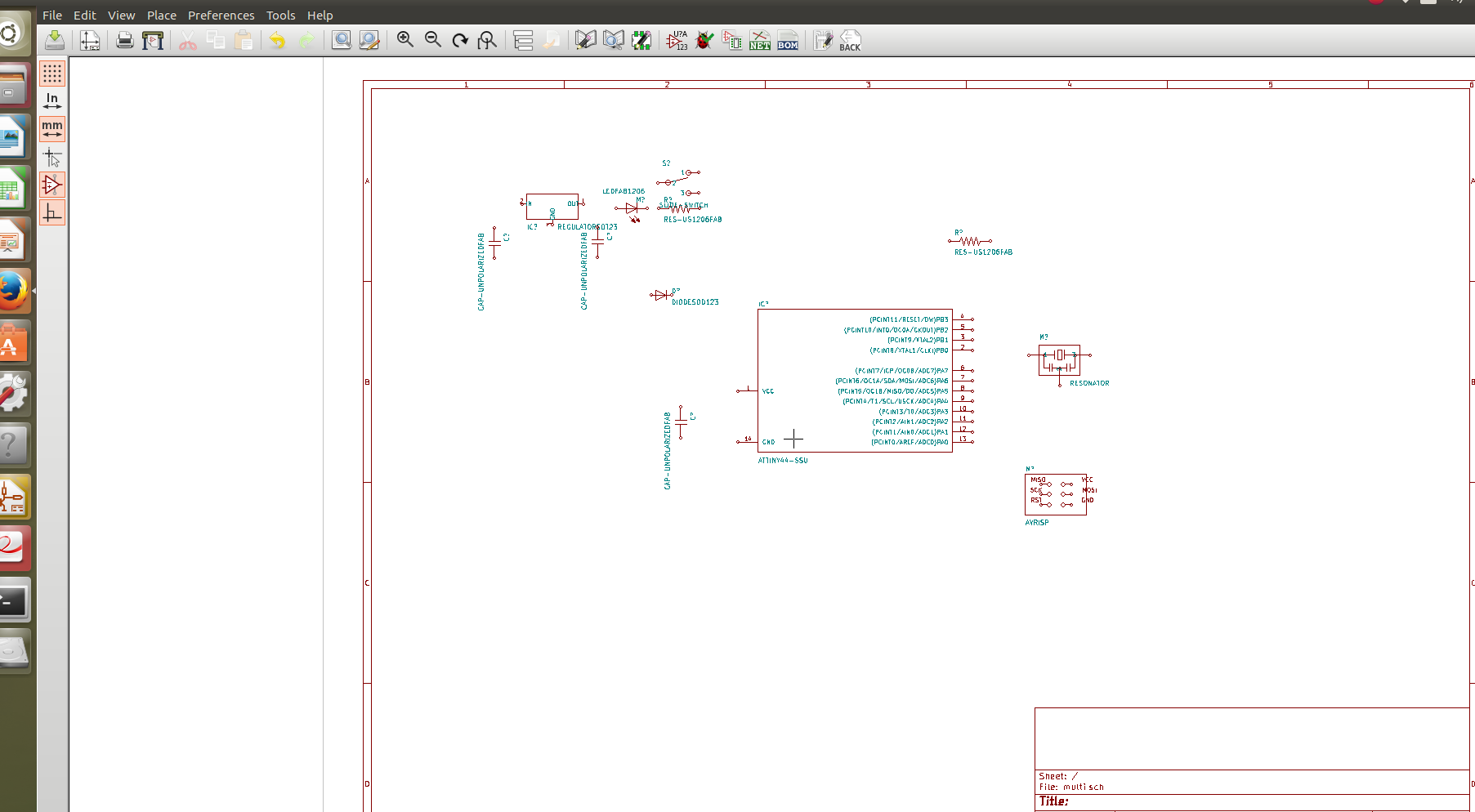Click the BACK import footprint icon

tap(850, 41)
